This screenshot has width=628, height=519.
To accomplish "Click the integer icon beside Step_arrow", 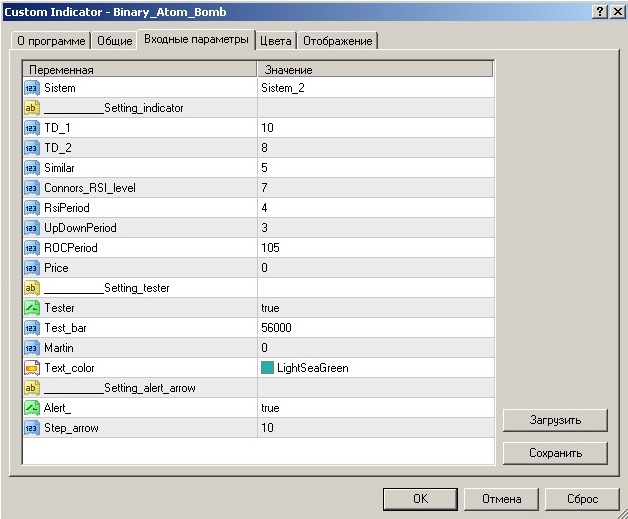I will (x=32, y=428).
